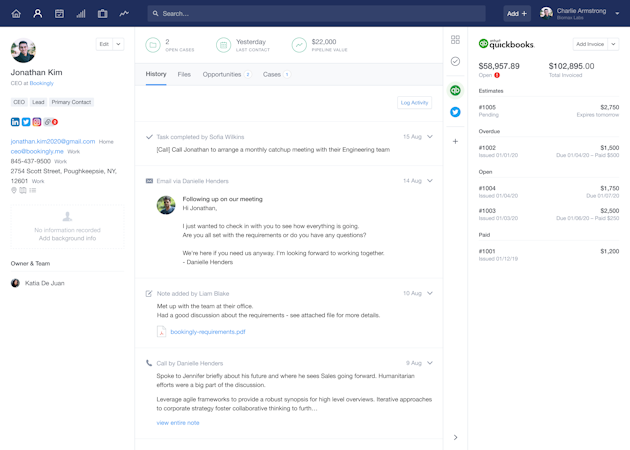Viewport: 630px width, 450px height.
Task: Expand the 15 Aug task entry chevron
Action: 430,137
